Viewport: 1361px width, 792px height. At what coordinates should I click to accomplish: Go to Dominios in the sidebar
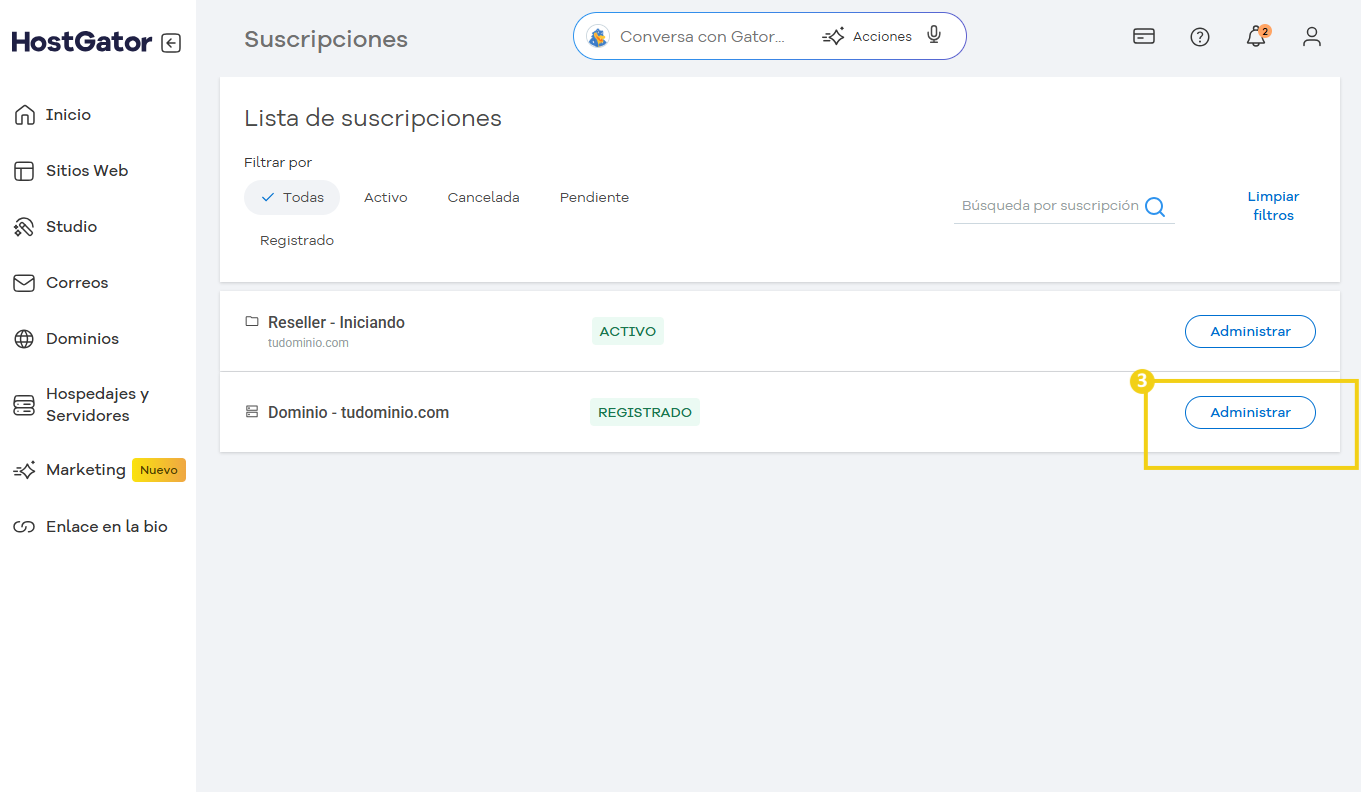point(82,339)
